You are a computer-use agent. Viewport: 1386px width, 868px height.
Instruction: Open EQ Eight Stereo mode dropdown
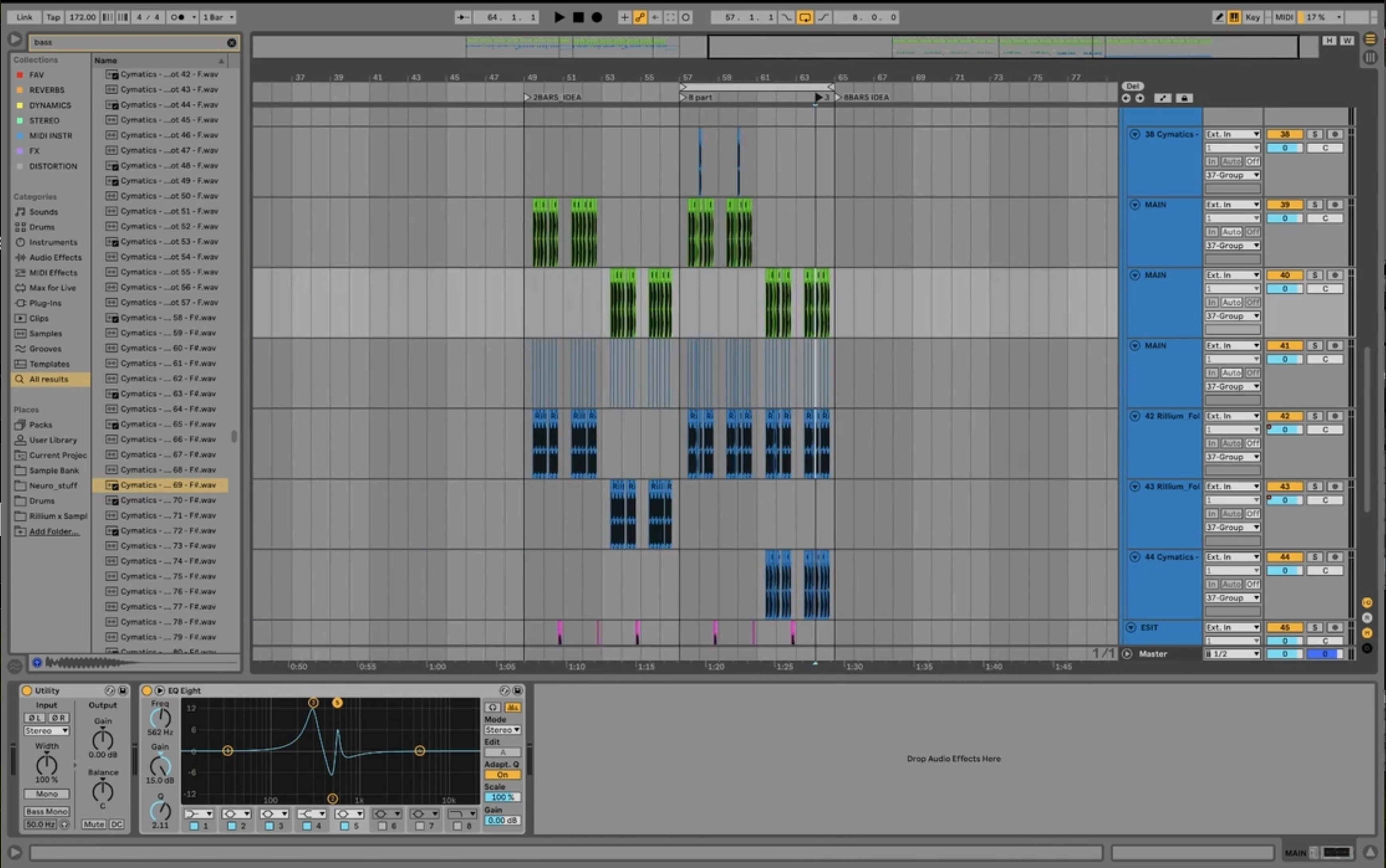tap(502, 730)
